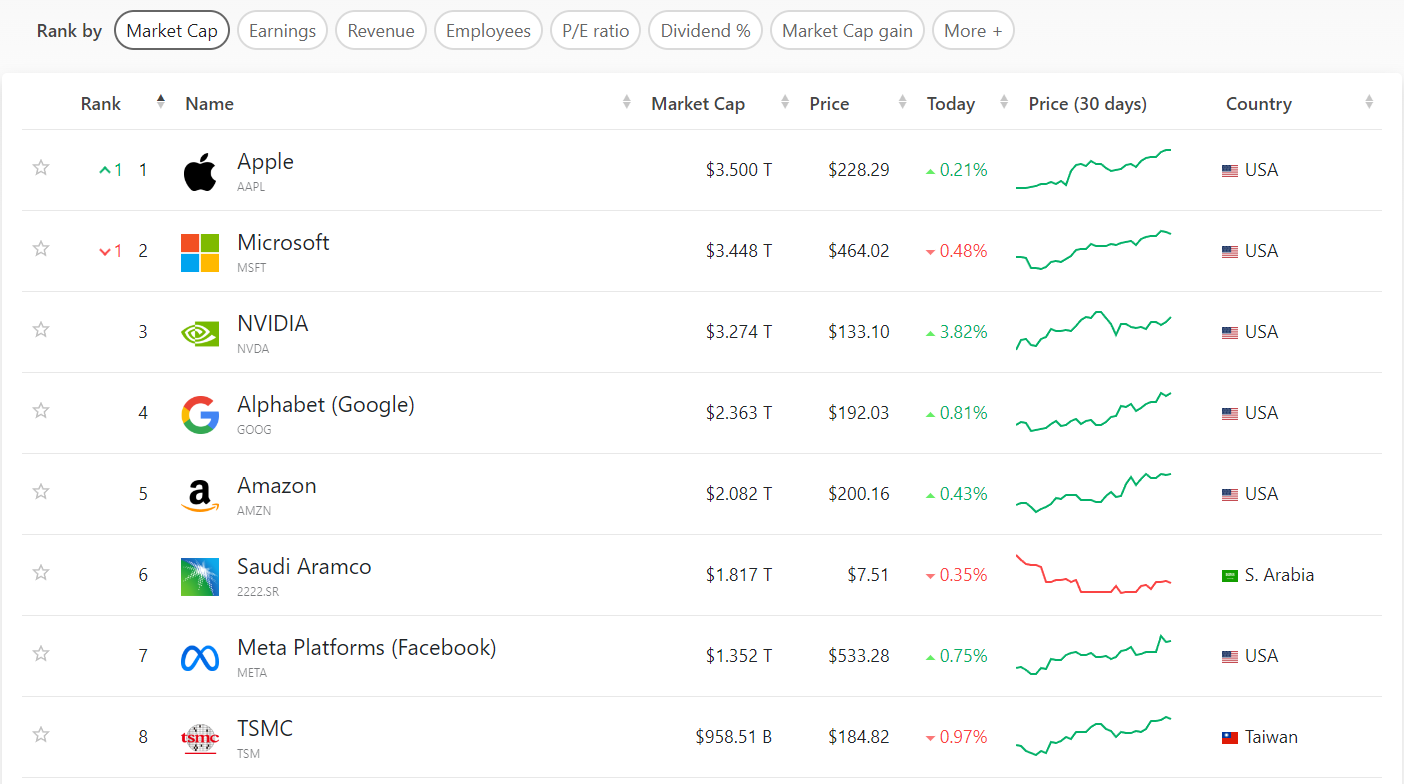Open the Amazon company page
The width and height of the screenshot is (1404, 784).
pos(277,486)
